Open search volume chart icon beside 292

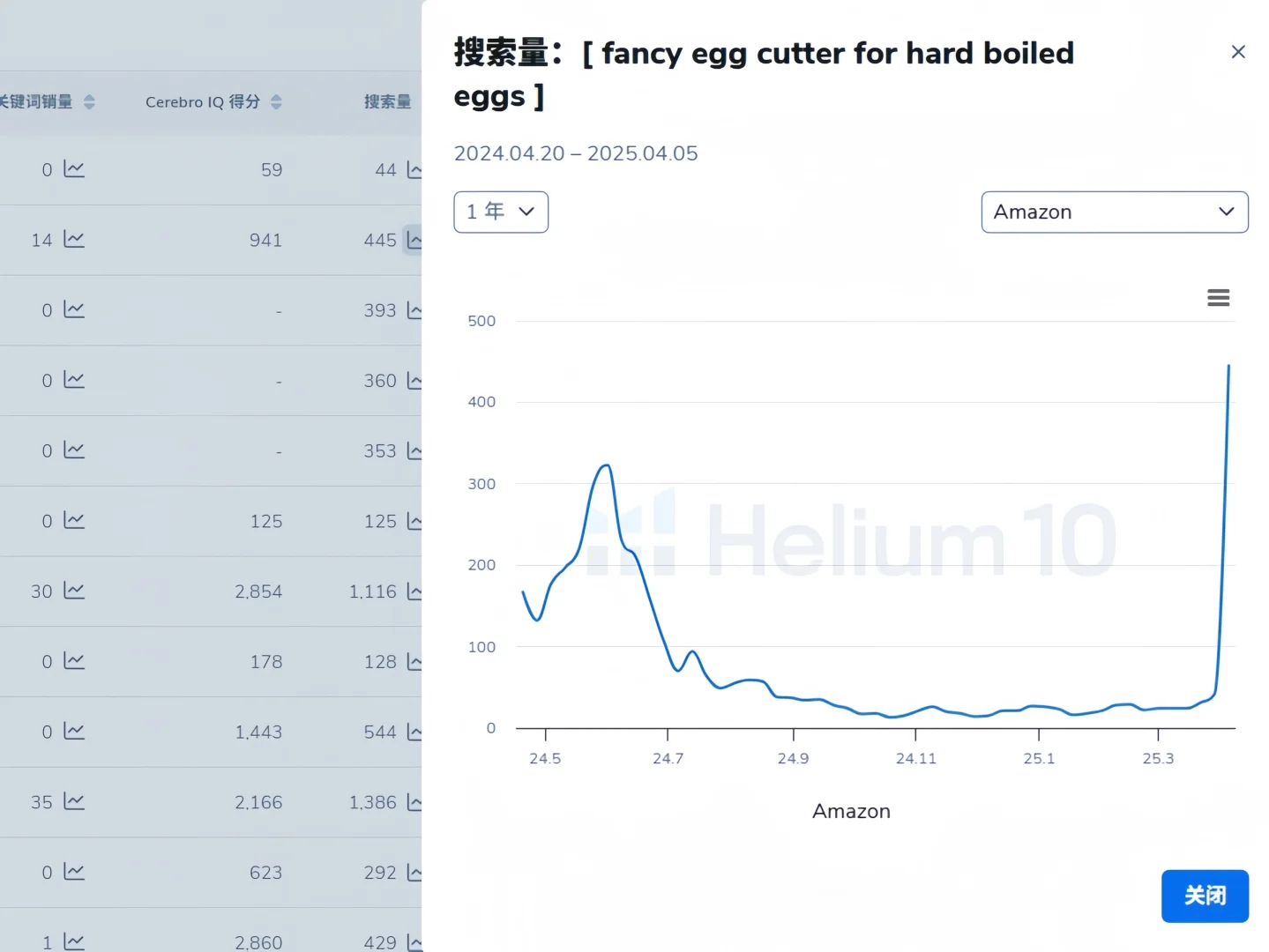[x=414, y=873]
